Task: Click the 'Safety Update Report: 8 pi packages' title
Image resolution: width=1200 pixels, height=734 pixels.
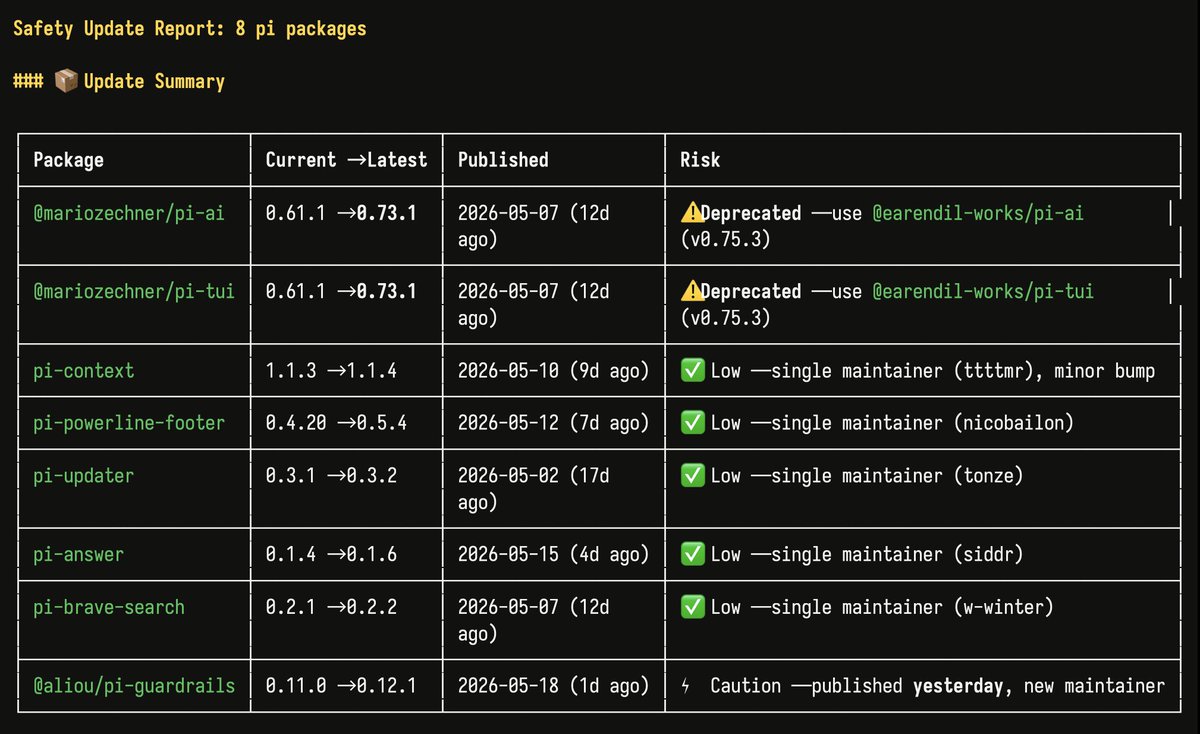Action: point(190,29)
